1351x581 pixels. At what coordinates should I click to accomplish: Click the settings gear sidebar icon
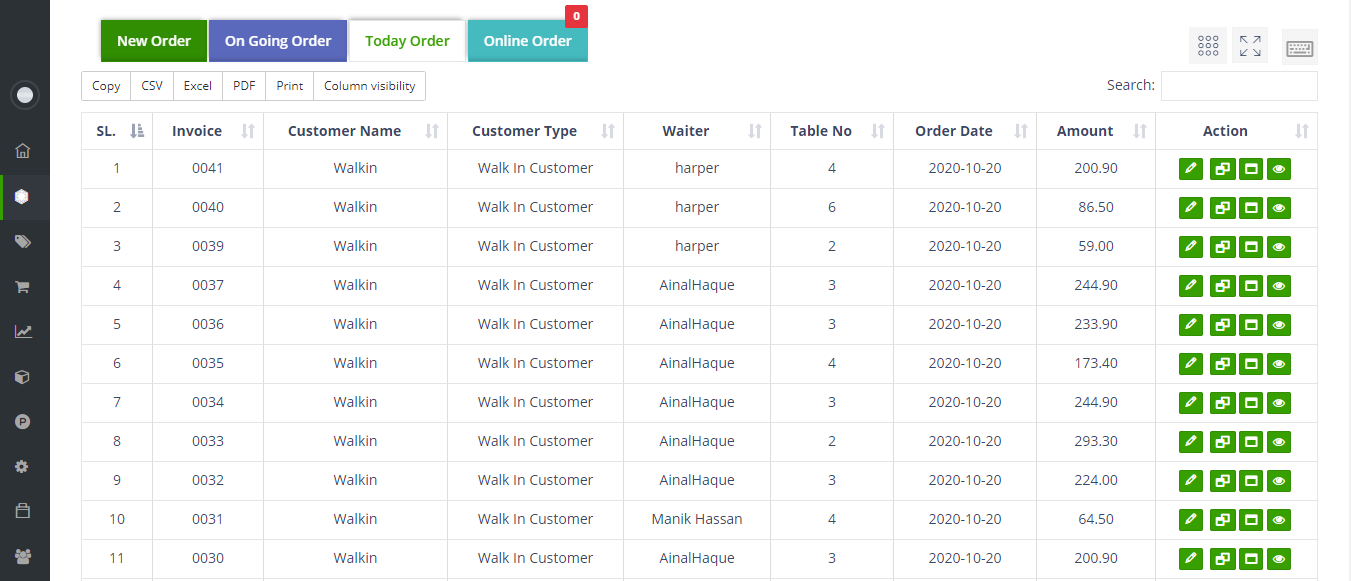coord(23,467)
